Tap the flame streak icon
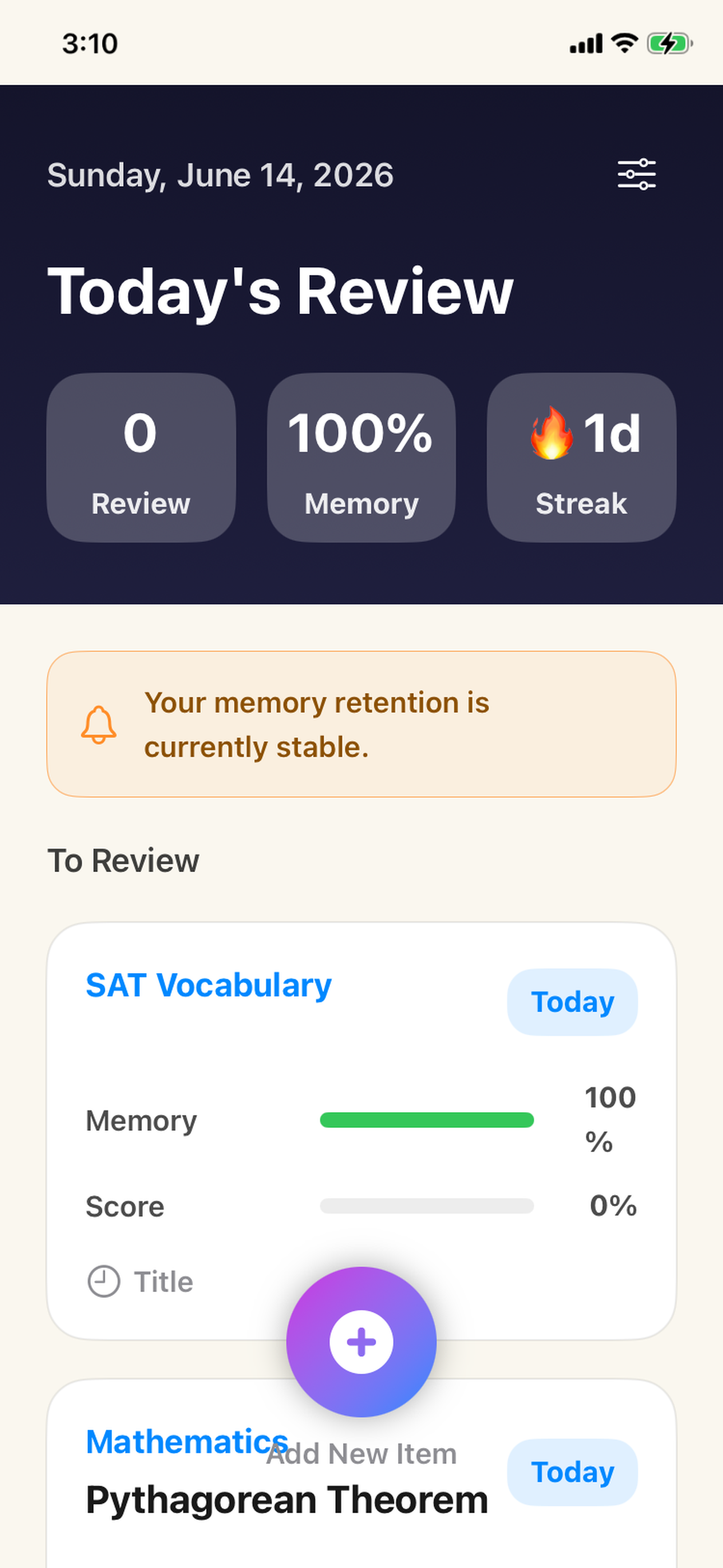This screenshot has width=723, height=1568. [551, 433]
